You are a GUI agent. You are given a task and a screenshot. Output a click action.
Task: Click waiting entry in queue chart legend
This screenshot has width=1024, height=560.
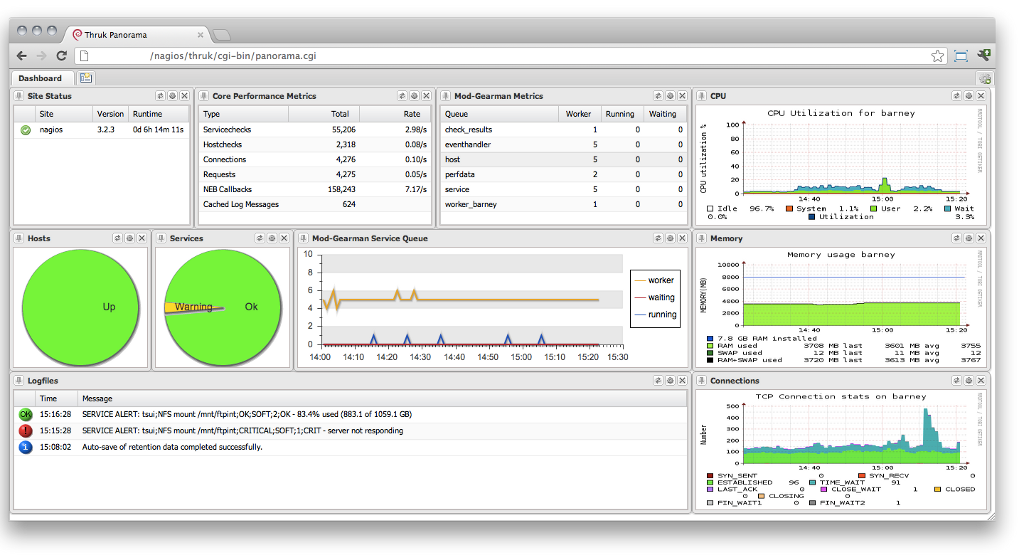654,297
